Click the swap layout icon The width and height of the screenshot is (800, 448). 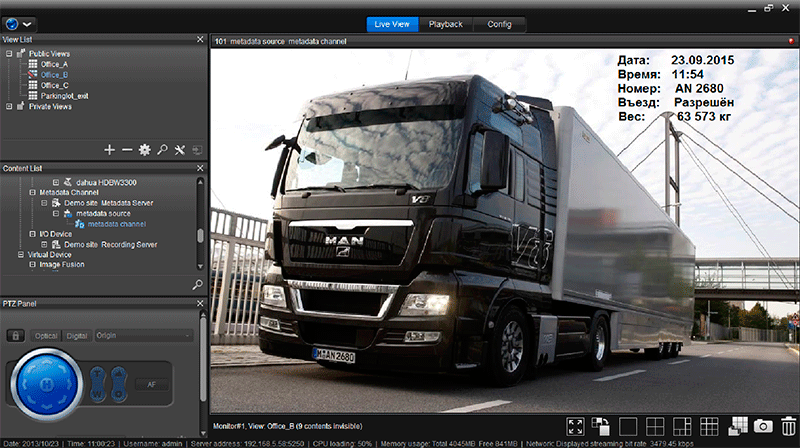601,426
